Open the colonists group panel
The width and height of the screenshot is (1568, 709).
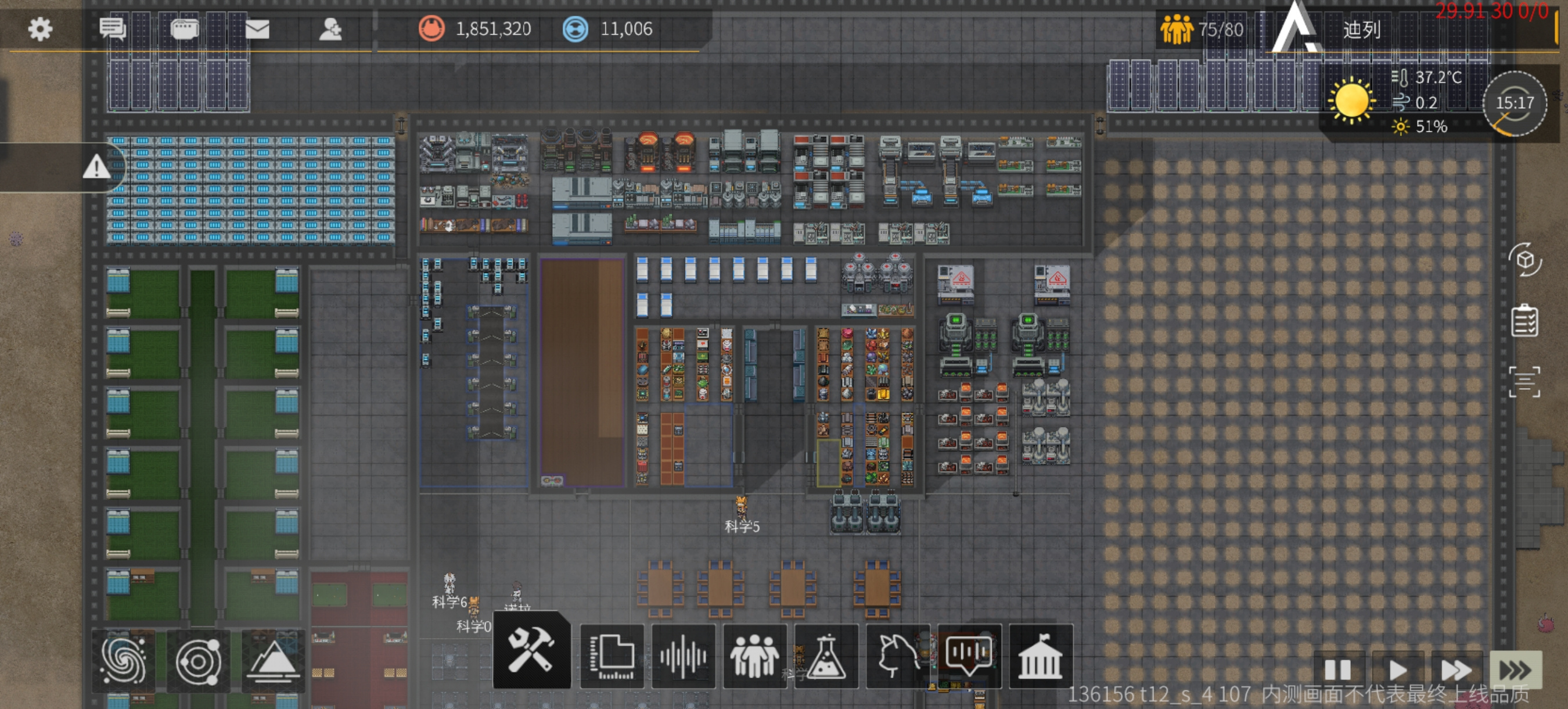pyautogui.click(x=755, y=656)
